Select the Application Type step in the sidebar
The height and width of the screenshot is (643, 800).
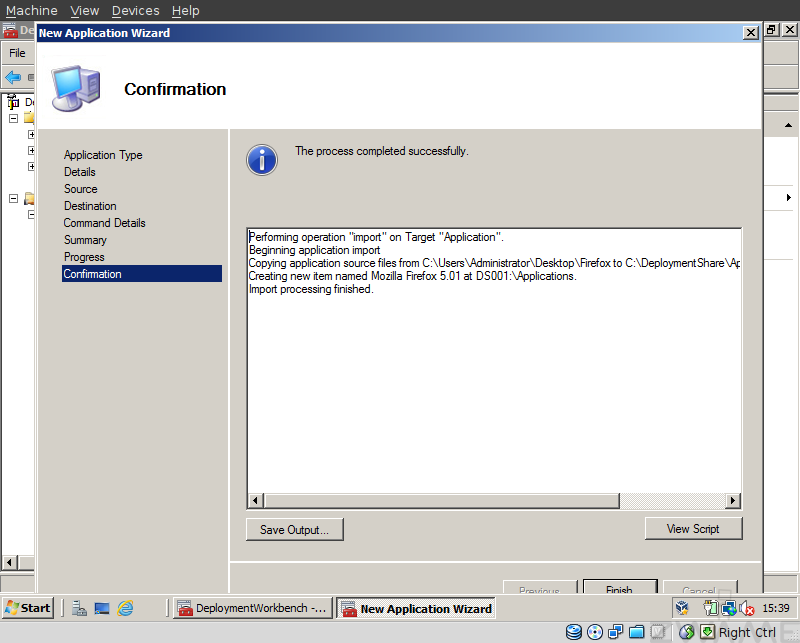[x=103, y=155]
